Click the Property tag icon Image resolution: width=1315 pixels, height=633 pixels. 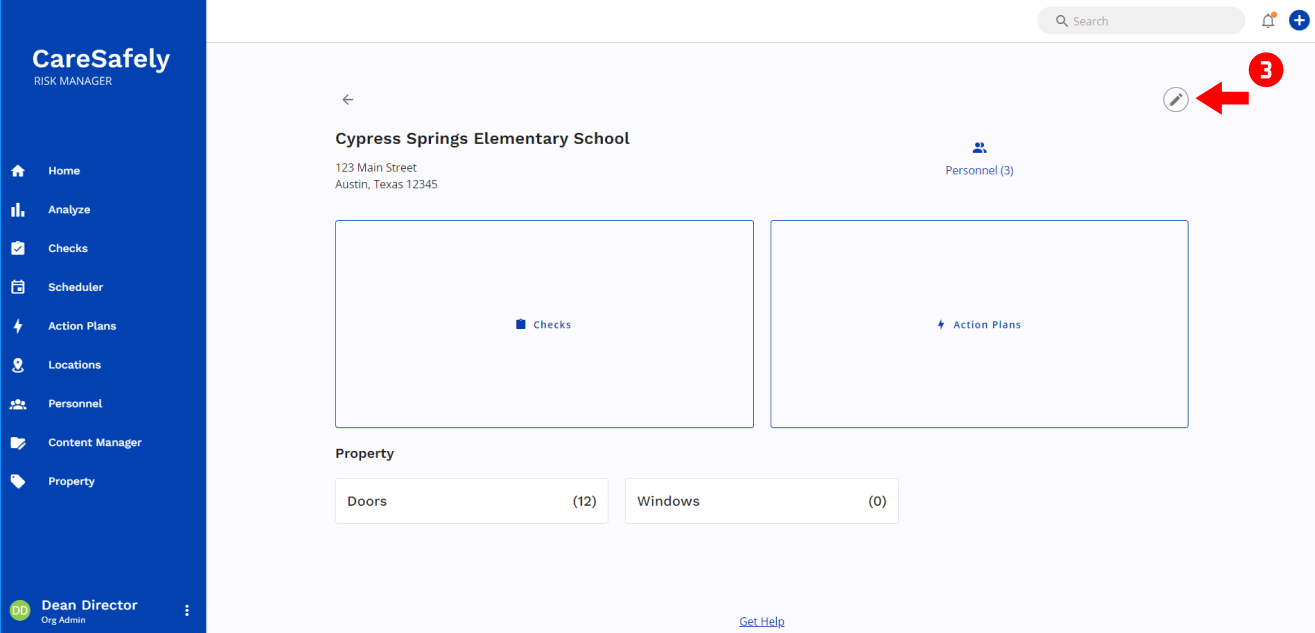pos(18,481)
